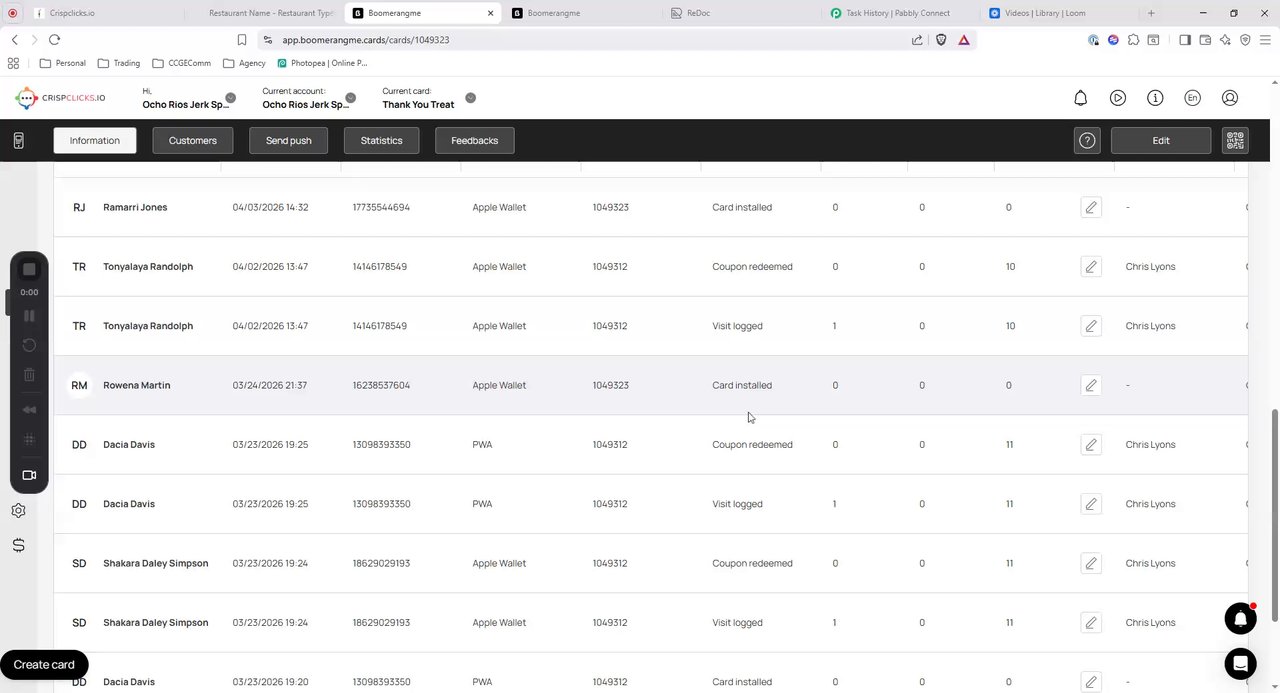Open the notifications bell in header
Screen dimensions: 1280x693
click(1080, 98)
